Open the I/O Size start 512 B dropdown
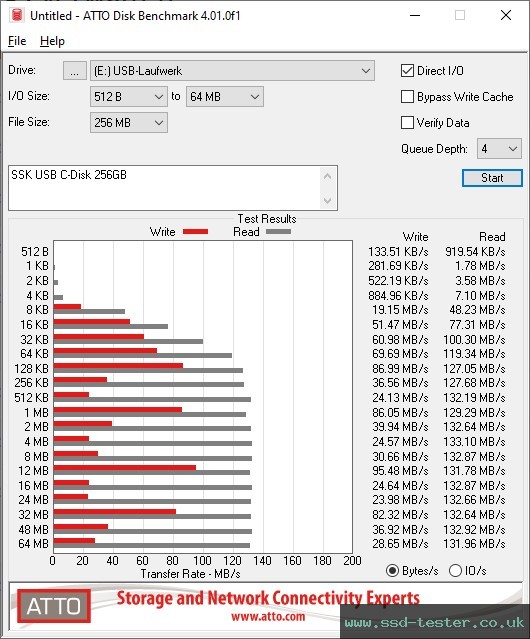 coord(129,97)
